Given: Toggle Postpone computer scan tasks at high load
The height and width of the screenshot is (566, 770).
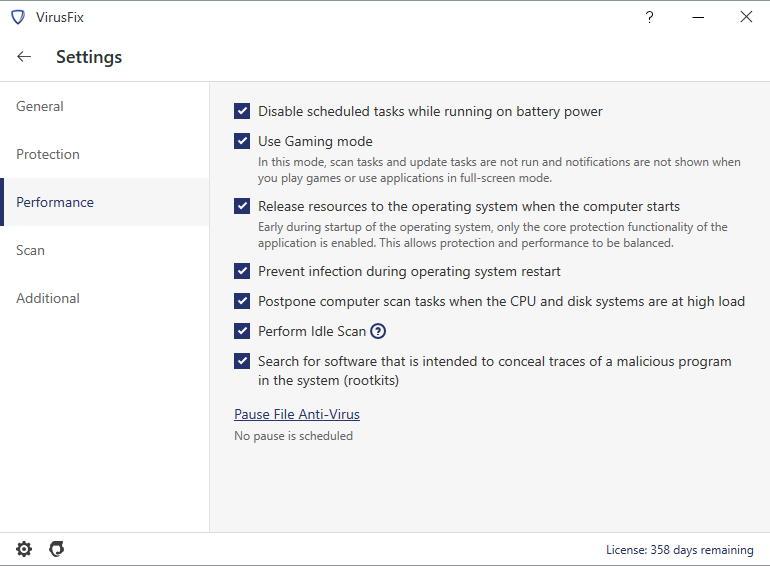Looking at the screenshot, I should click(242, 301).
